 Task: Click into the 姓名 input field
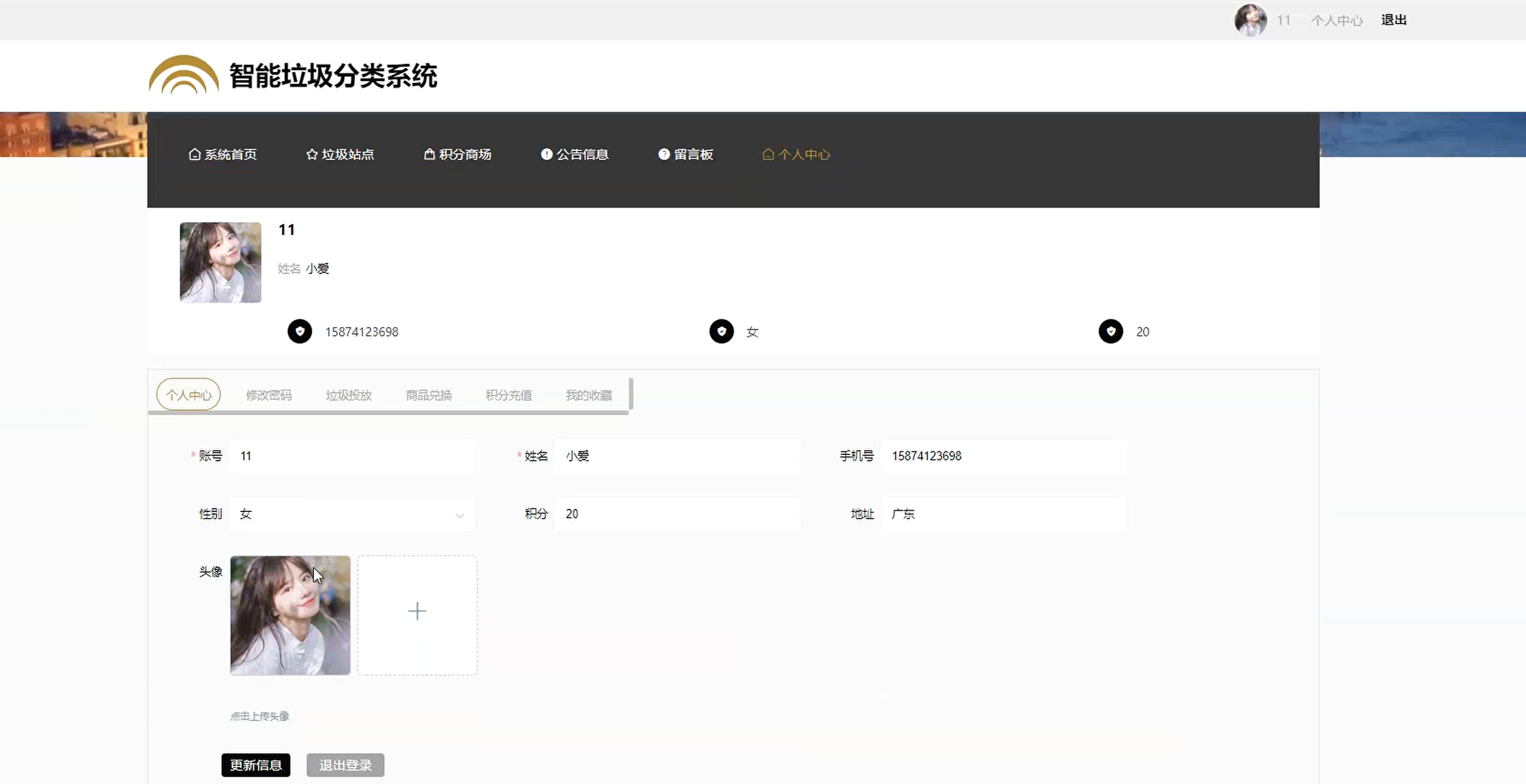[x=678, y=456]
